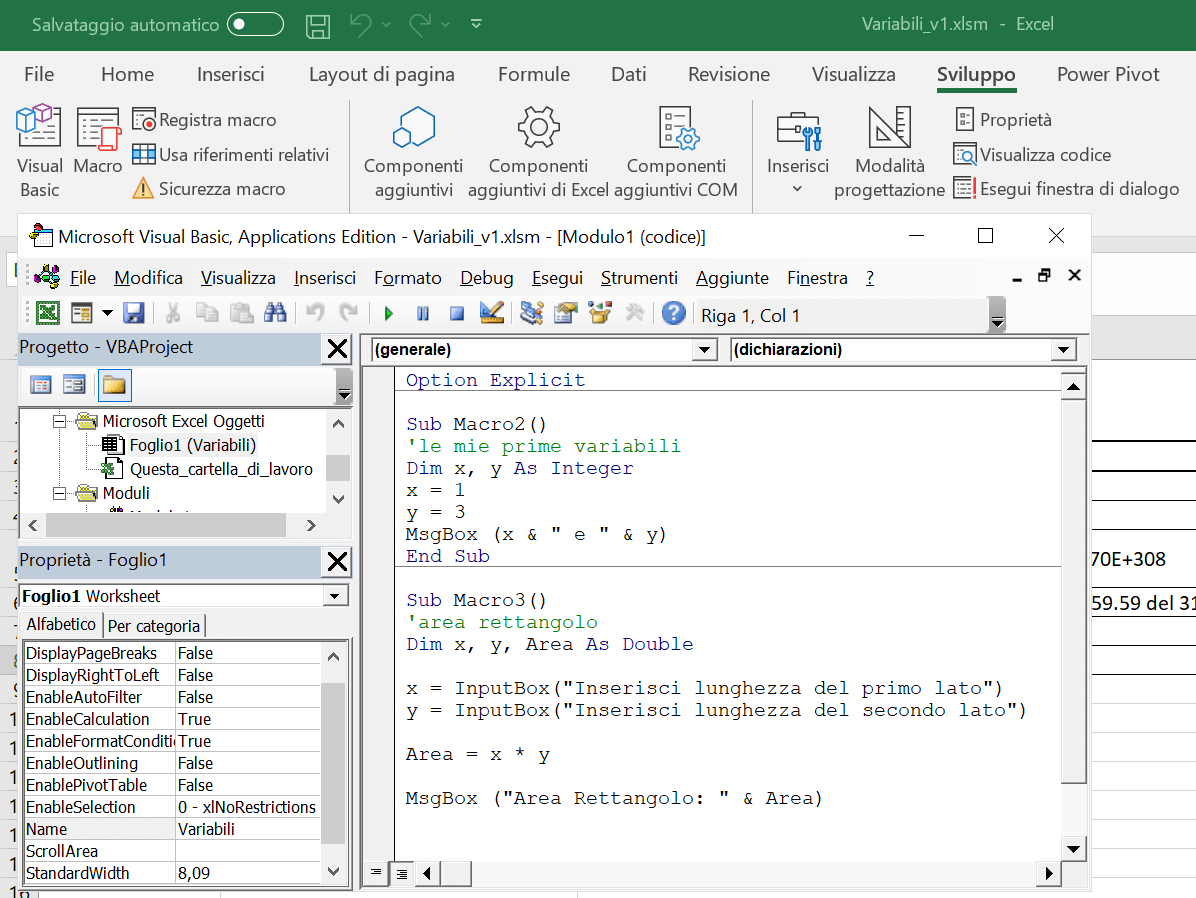Open the (dichiarazioni) procedure dropdown

tap(1063, 350)
